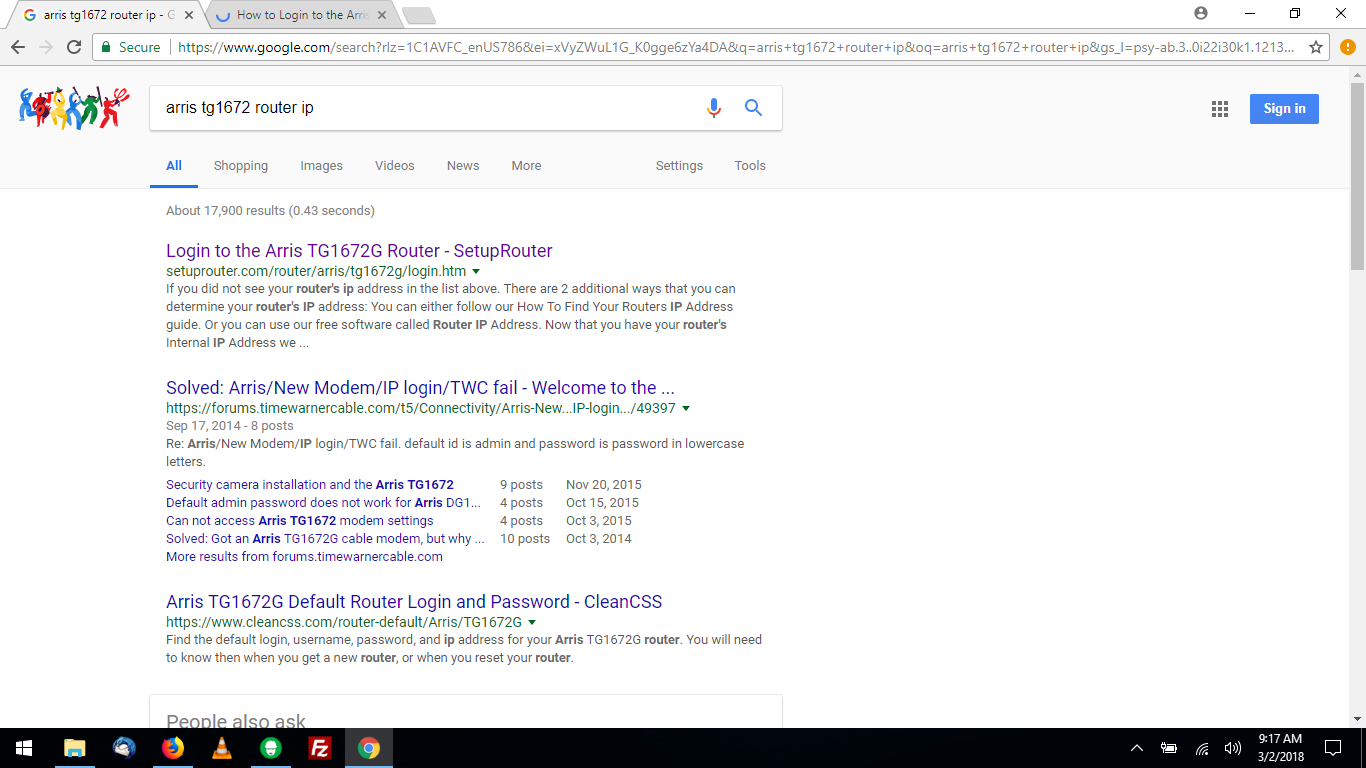Viewport: 1366px width, 768px height.
Task: Open a new tab with the new-tab button
Action: point(418,15)
